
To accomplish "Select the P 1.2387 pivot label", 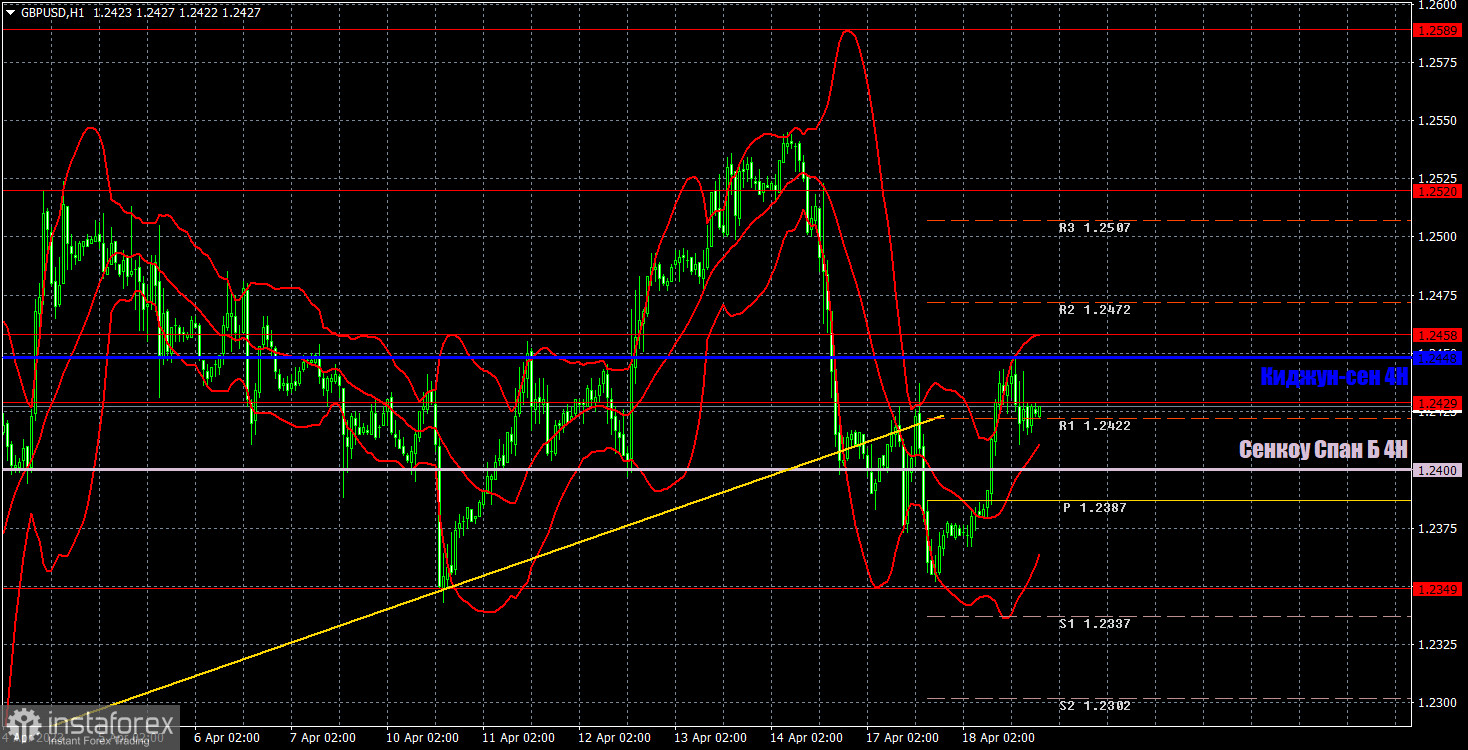I will point(1095,508).
